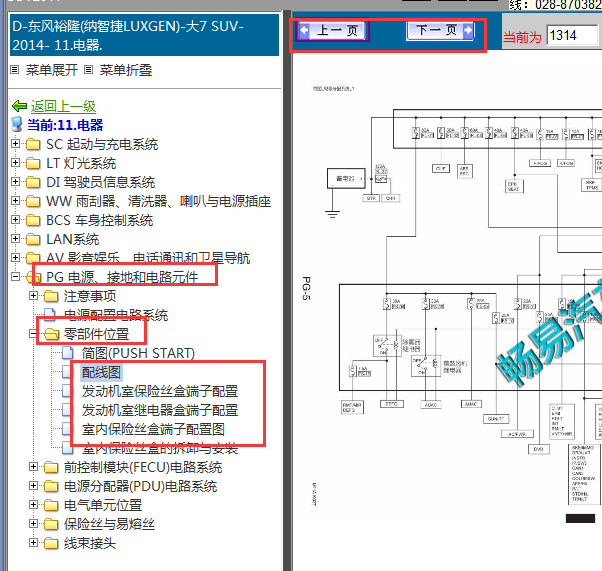
Task: Open 电源配置电路系统 document
Action: point(116,315)
